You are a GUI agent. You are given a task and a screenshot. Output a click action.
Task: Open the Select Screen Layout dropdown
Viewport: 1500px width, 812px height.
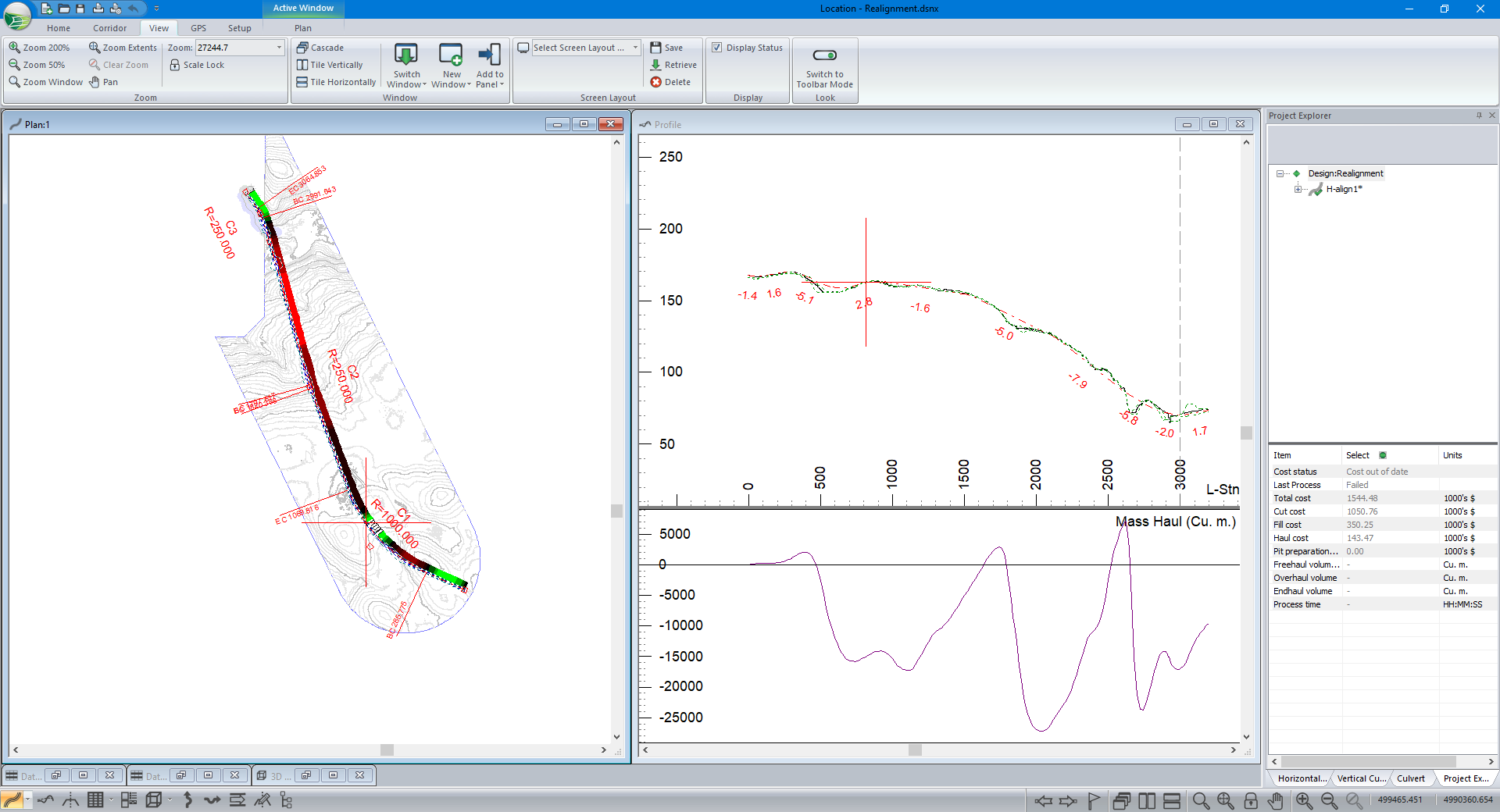(635, 48)
